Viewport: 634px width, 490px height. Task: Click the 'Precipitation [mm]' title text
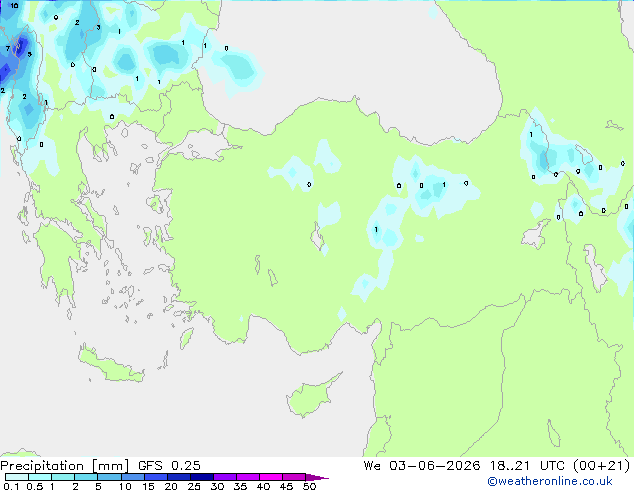[65, 466]
